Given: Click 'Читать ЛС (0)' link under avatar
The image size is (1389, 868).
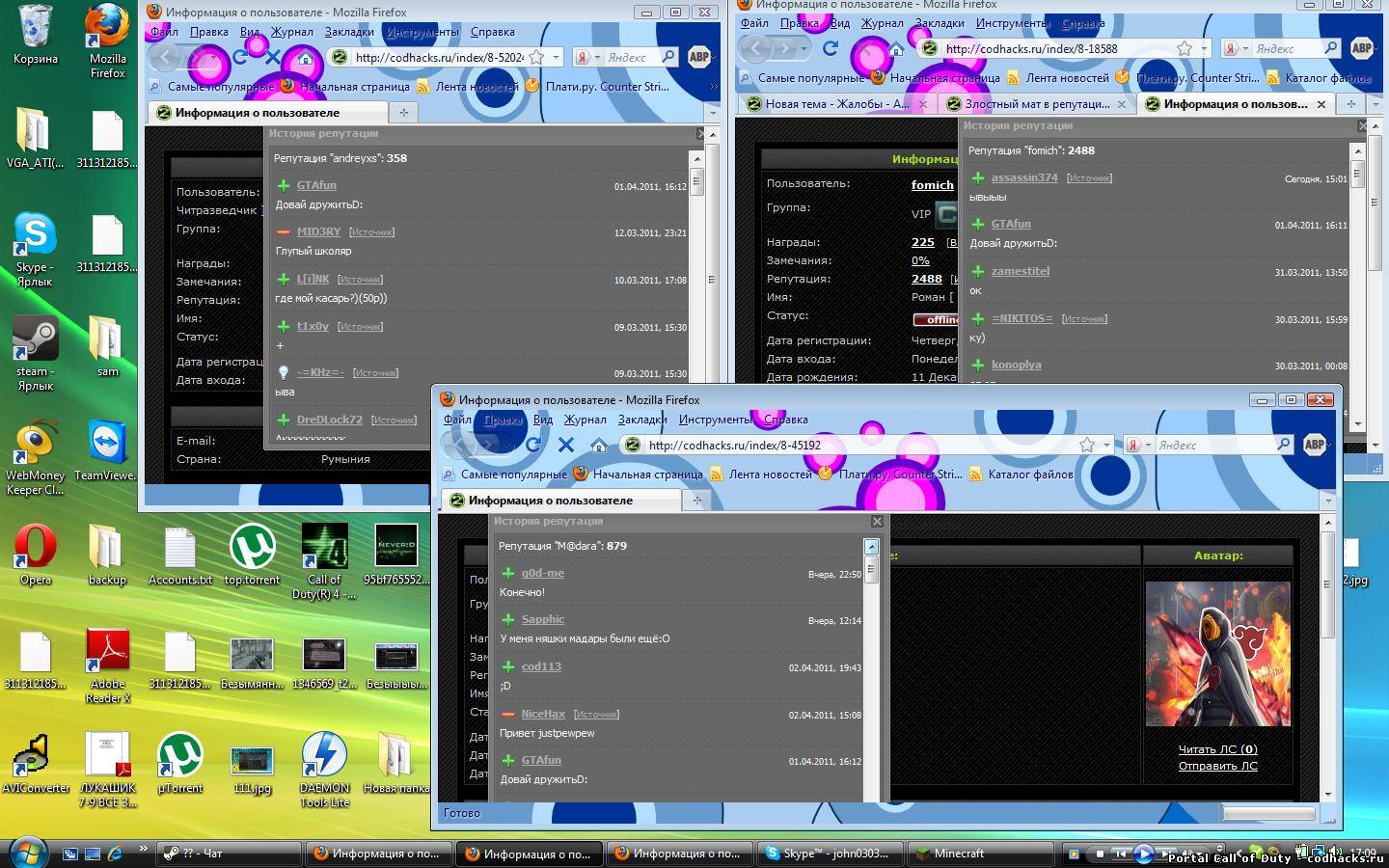Looking at the screenshot, I should point(1217,749).
